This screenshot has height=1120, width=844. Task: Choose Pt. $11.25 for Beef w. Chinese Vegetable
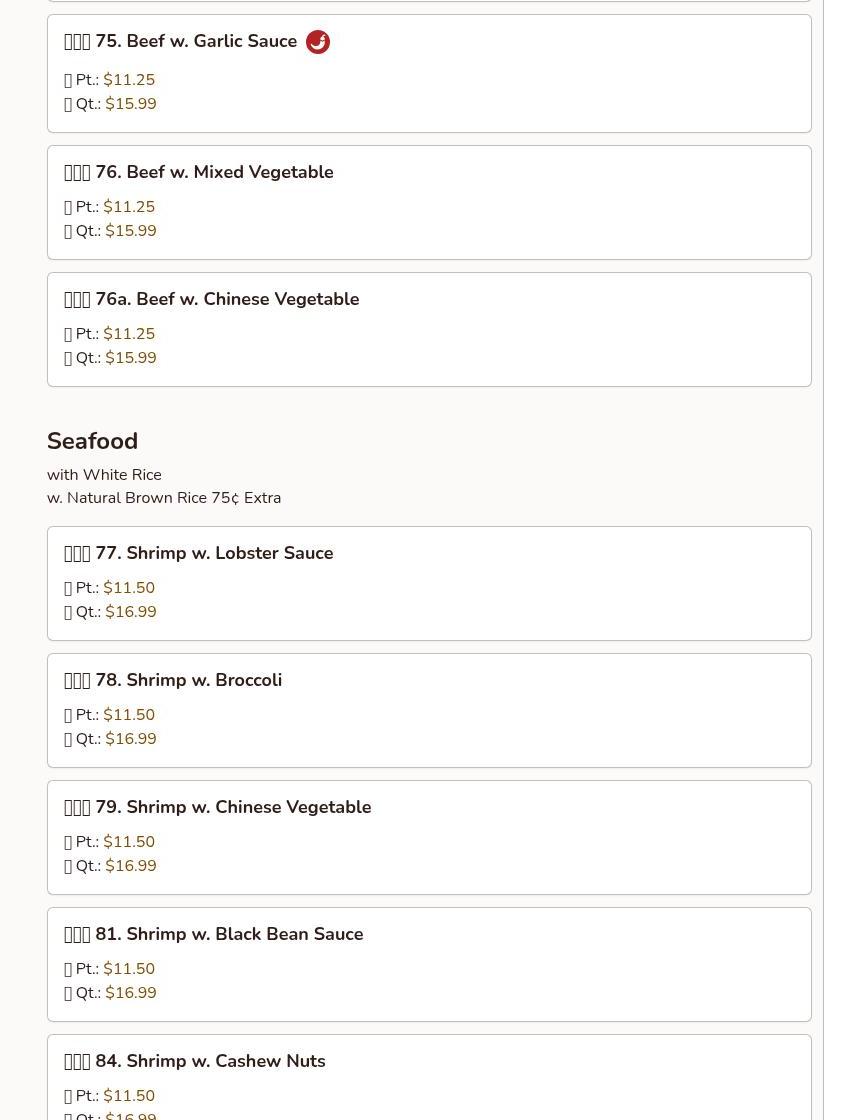point(109,334)
